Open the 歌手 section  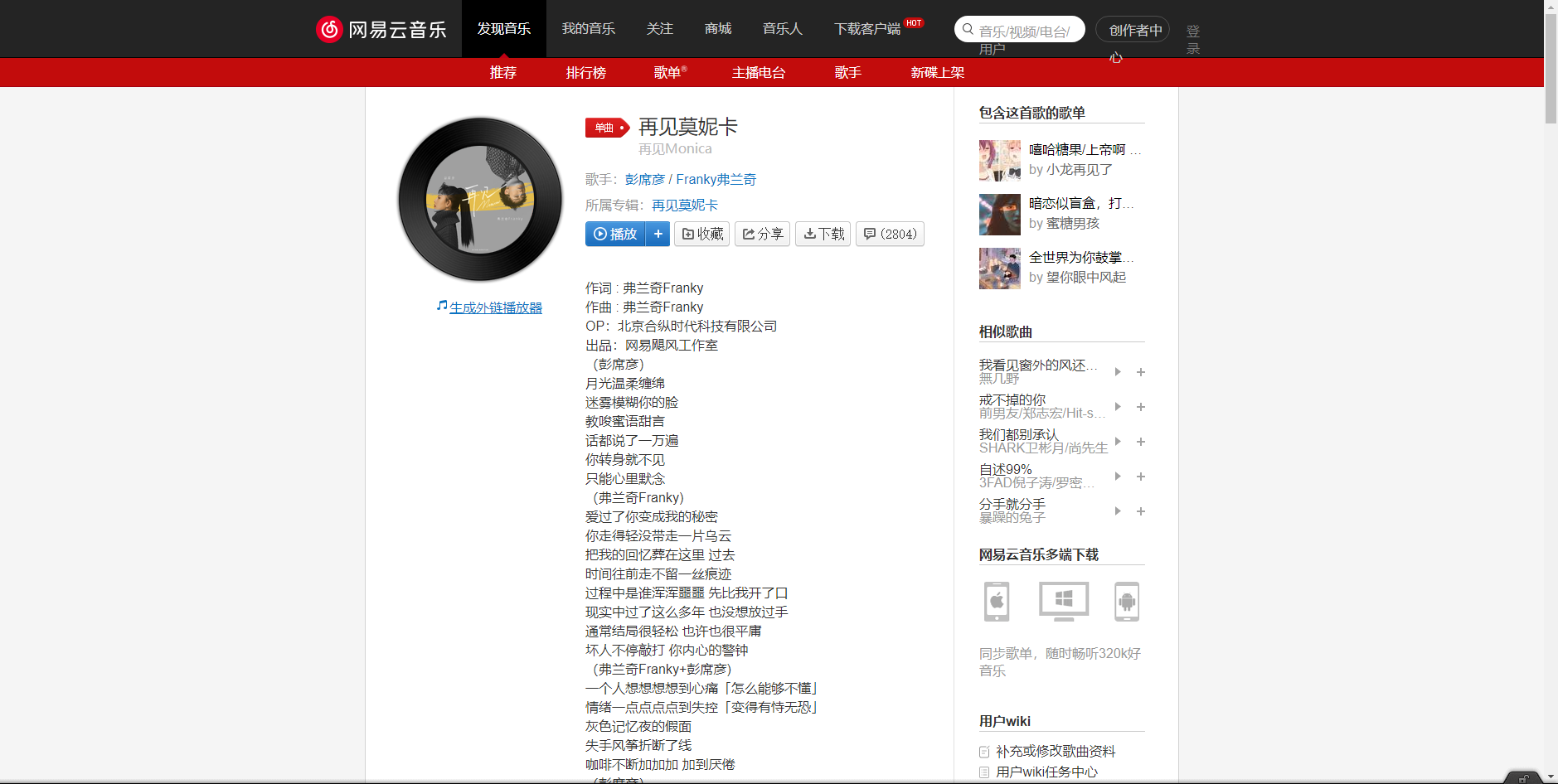tap(847, 73)
